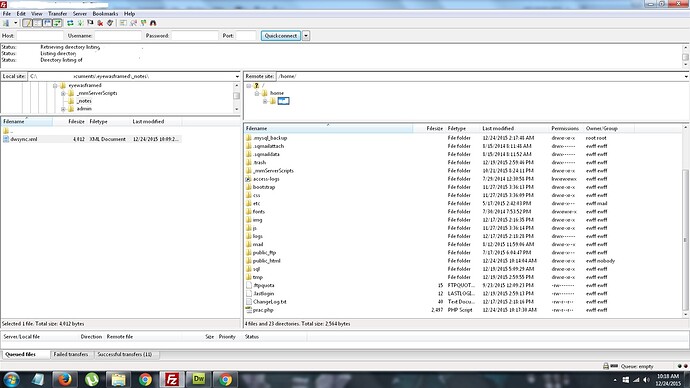Viewport: 690px width, 388px height.
Task: Switch to the Failed transfers tab
Action: pos(71,354)
